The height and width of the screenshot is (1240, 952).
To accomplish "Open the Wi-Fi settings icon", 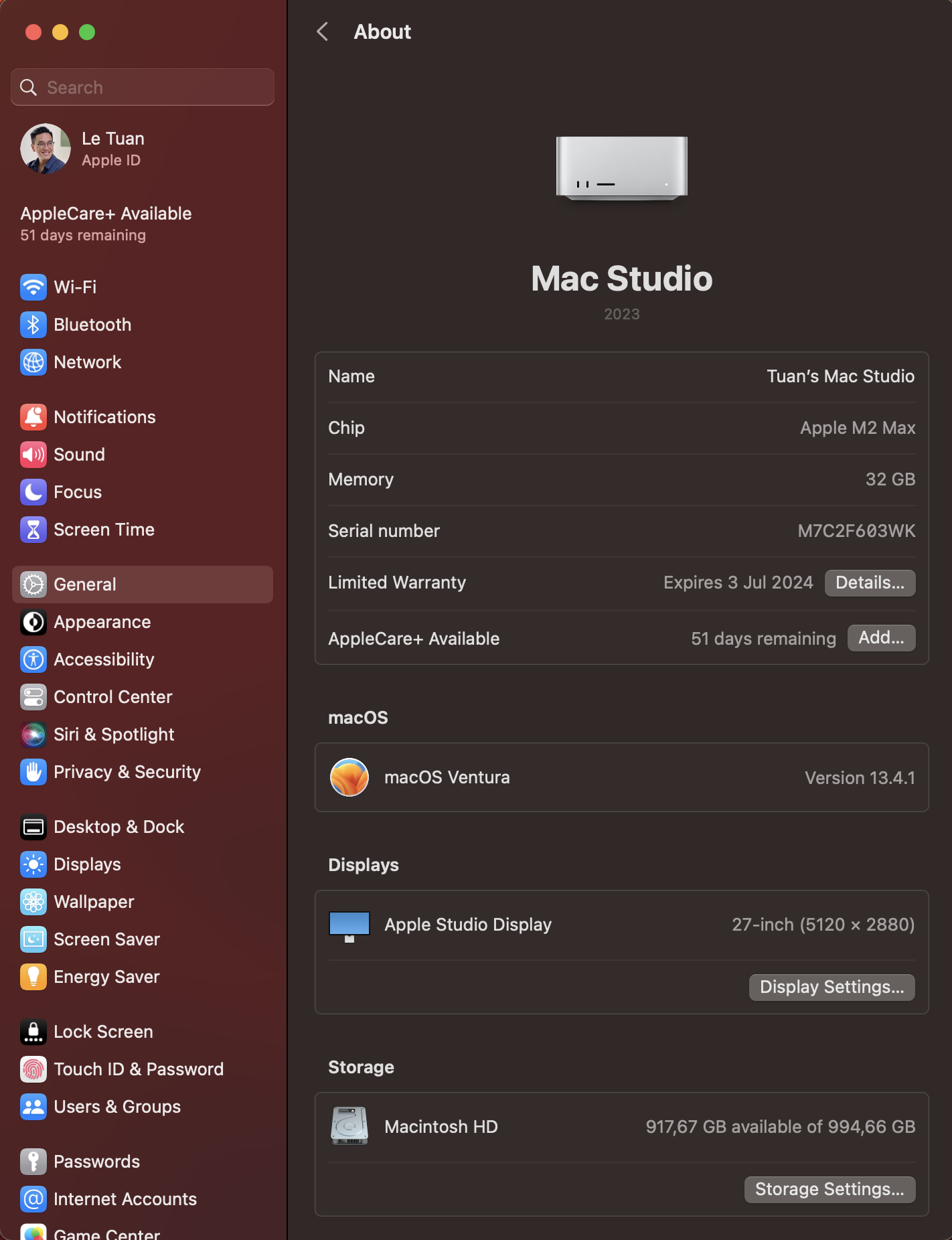I will (33, 287).
